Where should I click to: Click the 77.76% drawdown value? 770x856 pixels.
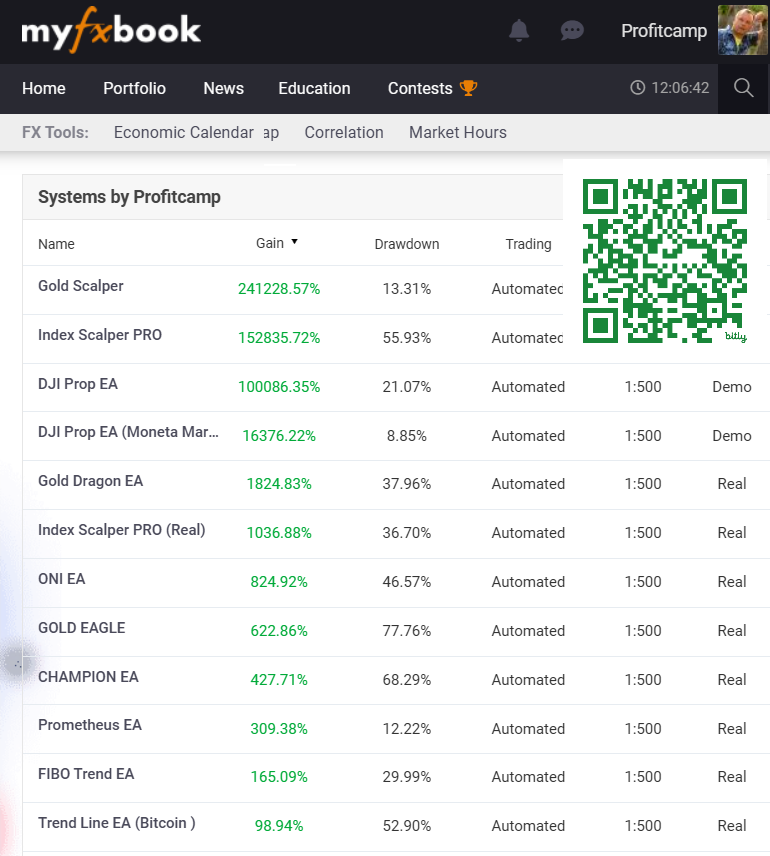407,631
